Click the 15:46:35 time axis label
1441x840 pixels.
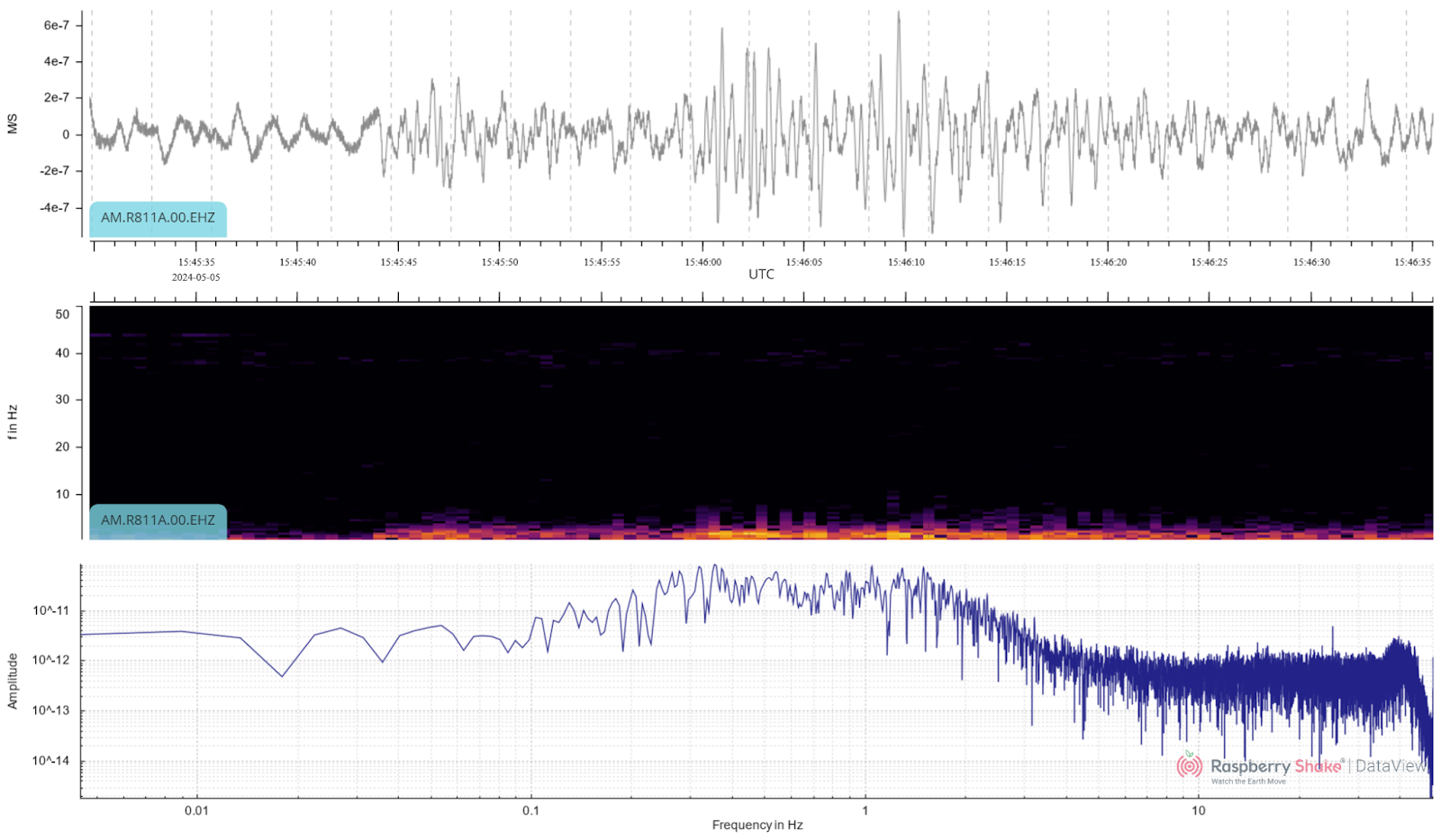pyautogui.click(x=1412, y=263)
